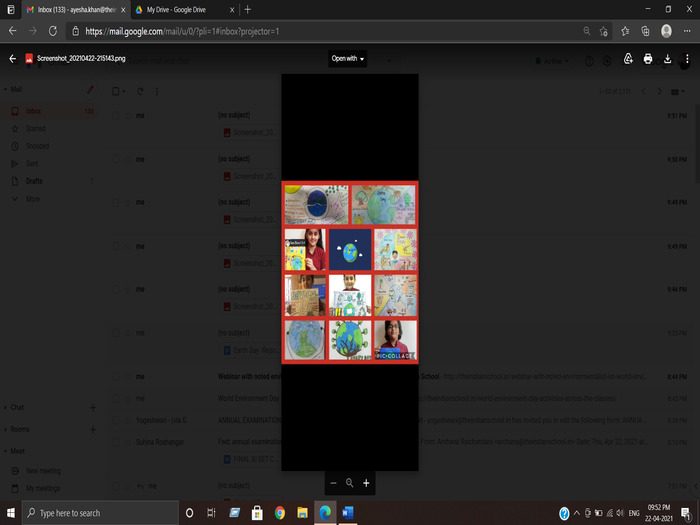Click the Windows Start button

(x=11, y=513)
